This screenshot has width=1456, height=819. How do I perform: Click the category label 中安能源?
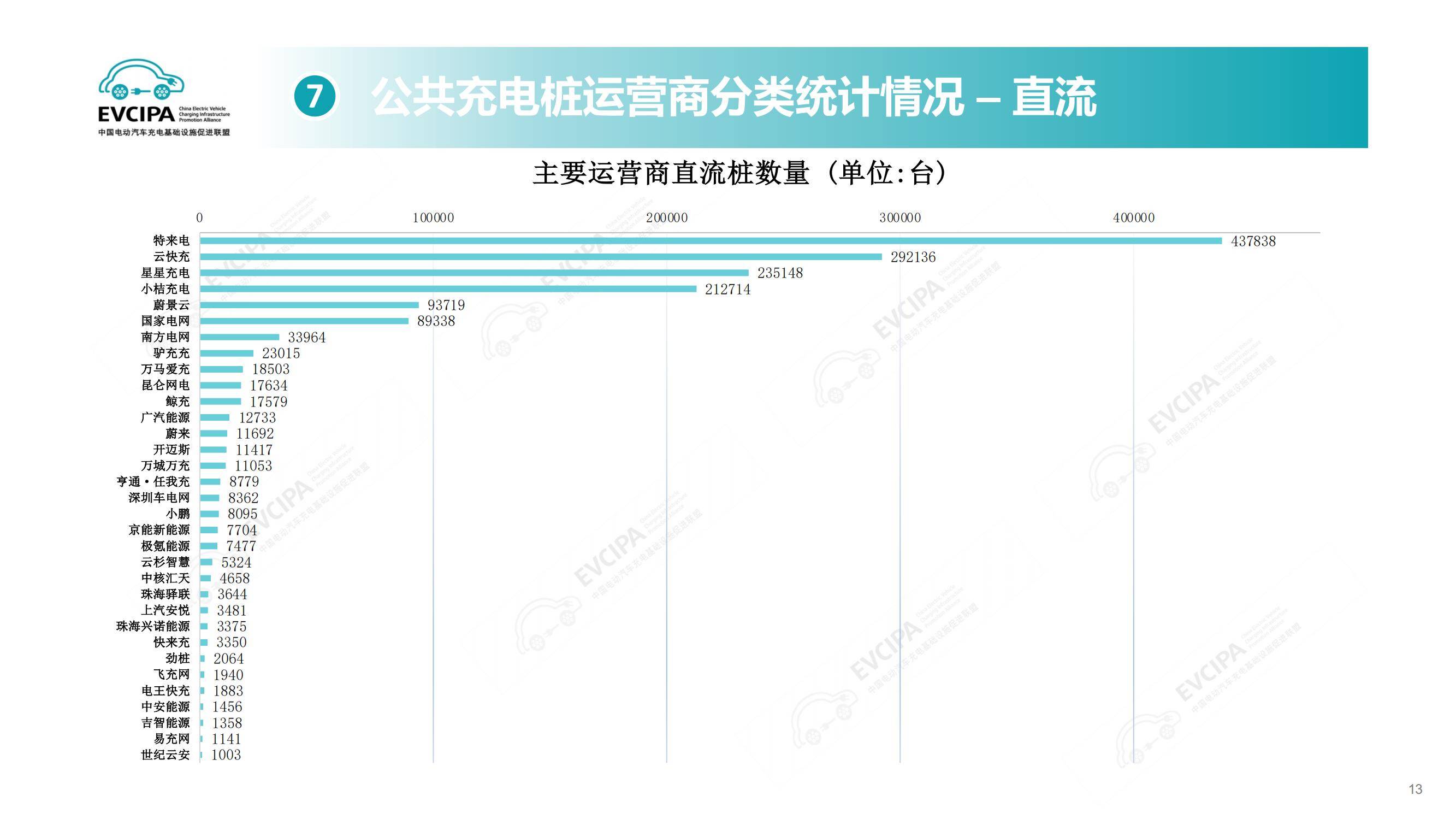coord(165,706)
